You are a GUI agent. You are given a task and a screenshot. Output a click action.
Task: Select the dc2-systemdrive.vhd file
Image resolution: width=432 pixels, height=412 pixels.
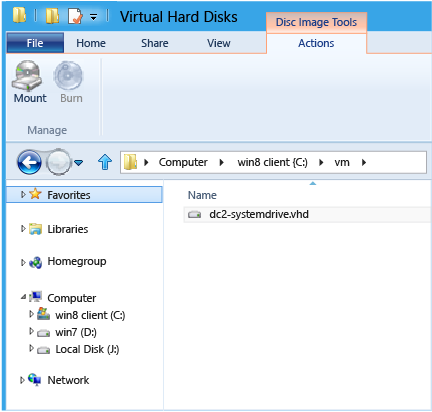[x=259, y=214]
